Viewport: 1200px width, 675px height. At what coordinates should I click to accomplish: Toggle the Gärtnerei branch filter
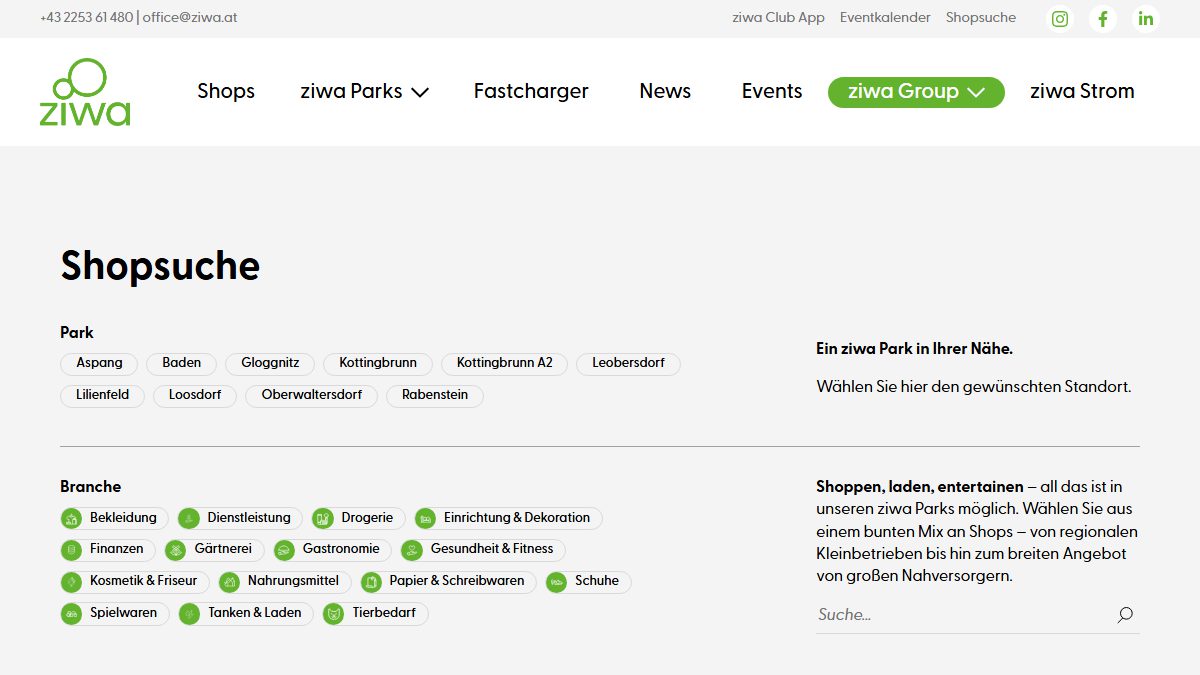point(214,550)
